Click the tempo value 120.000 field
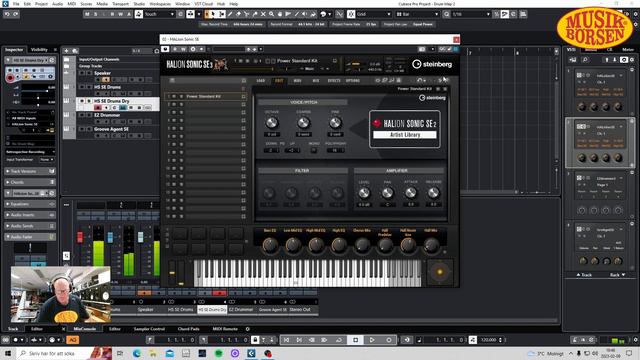This screenshot has height=360, width=640. 489,340
